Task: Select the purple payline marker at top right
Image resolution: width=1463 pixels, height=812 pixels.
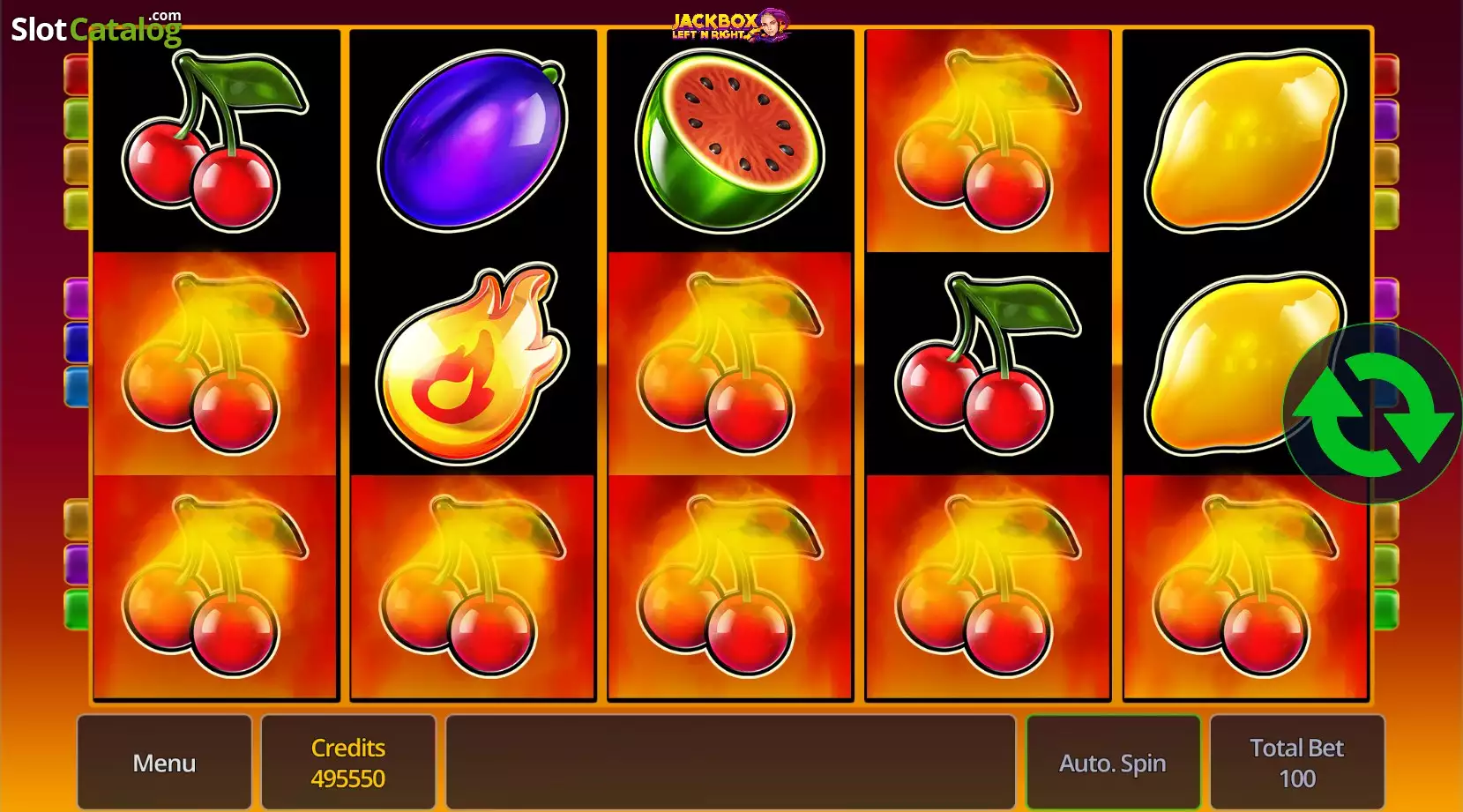Action: point(1386,120)
